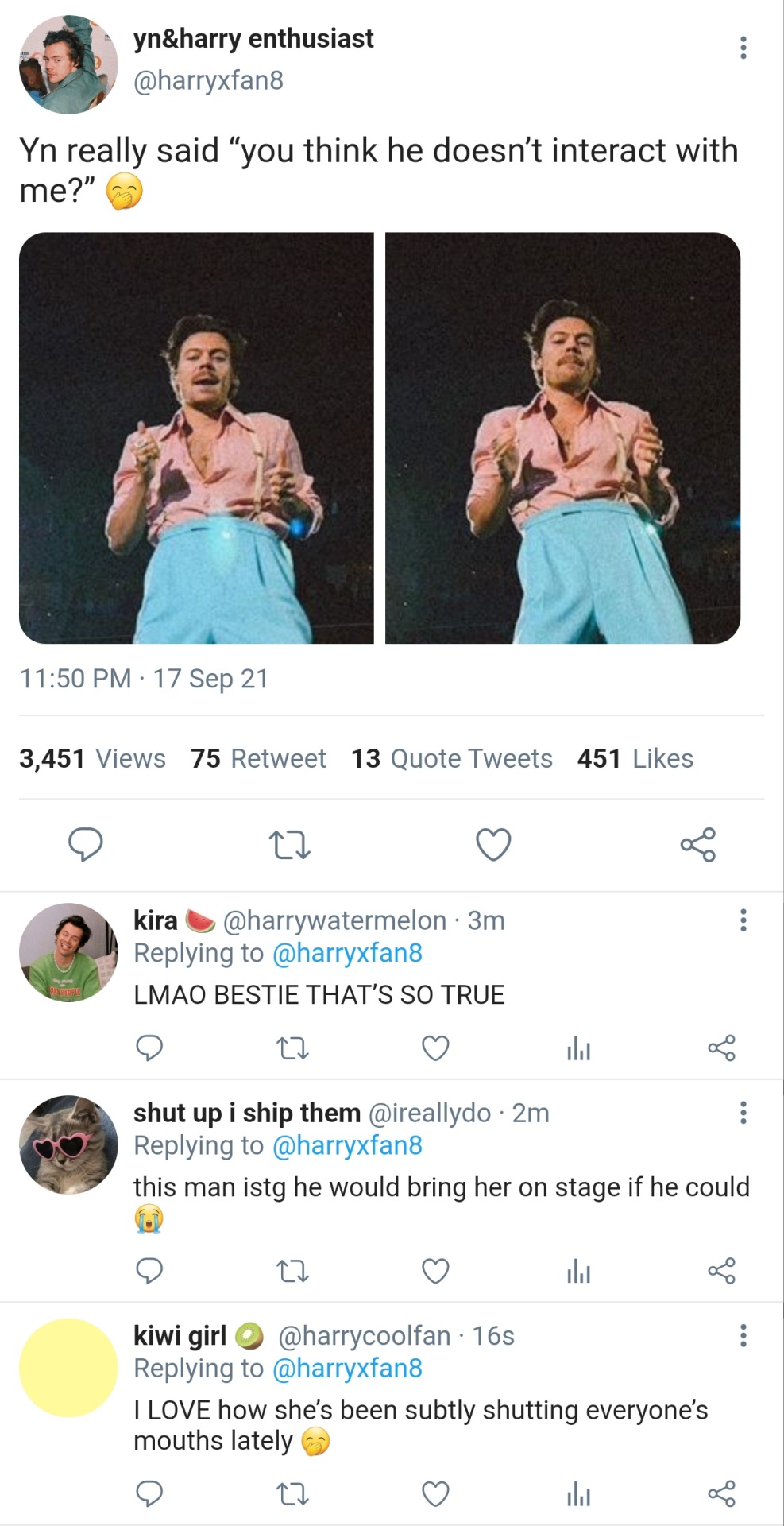Open analytics for kiwi girl's reply
Image resolution: width=784 pixels, height=1526 pixels.
tap(578, 1495)
